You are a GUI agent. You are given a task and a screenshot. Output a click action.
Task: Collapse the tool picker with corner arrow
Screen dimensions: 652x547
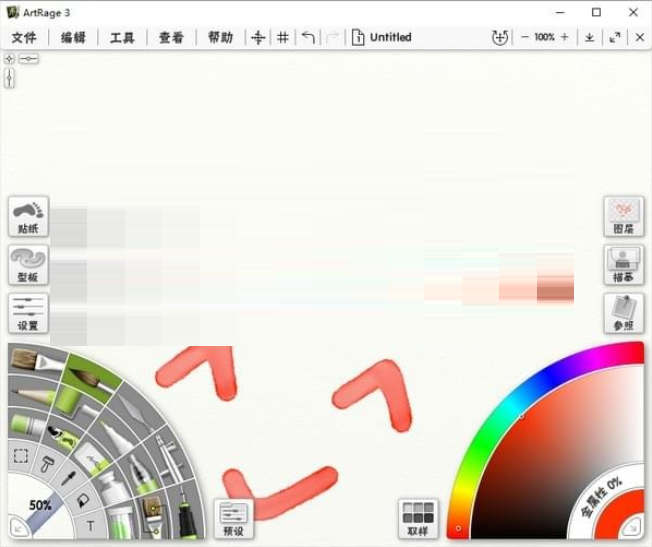pos(15,528)
